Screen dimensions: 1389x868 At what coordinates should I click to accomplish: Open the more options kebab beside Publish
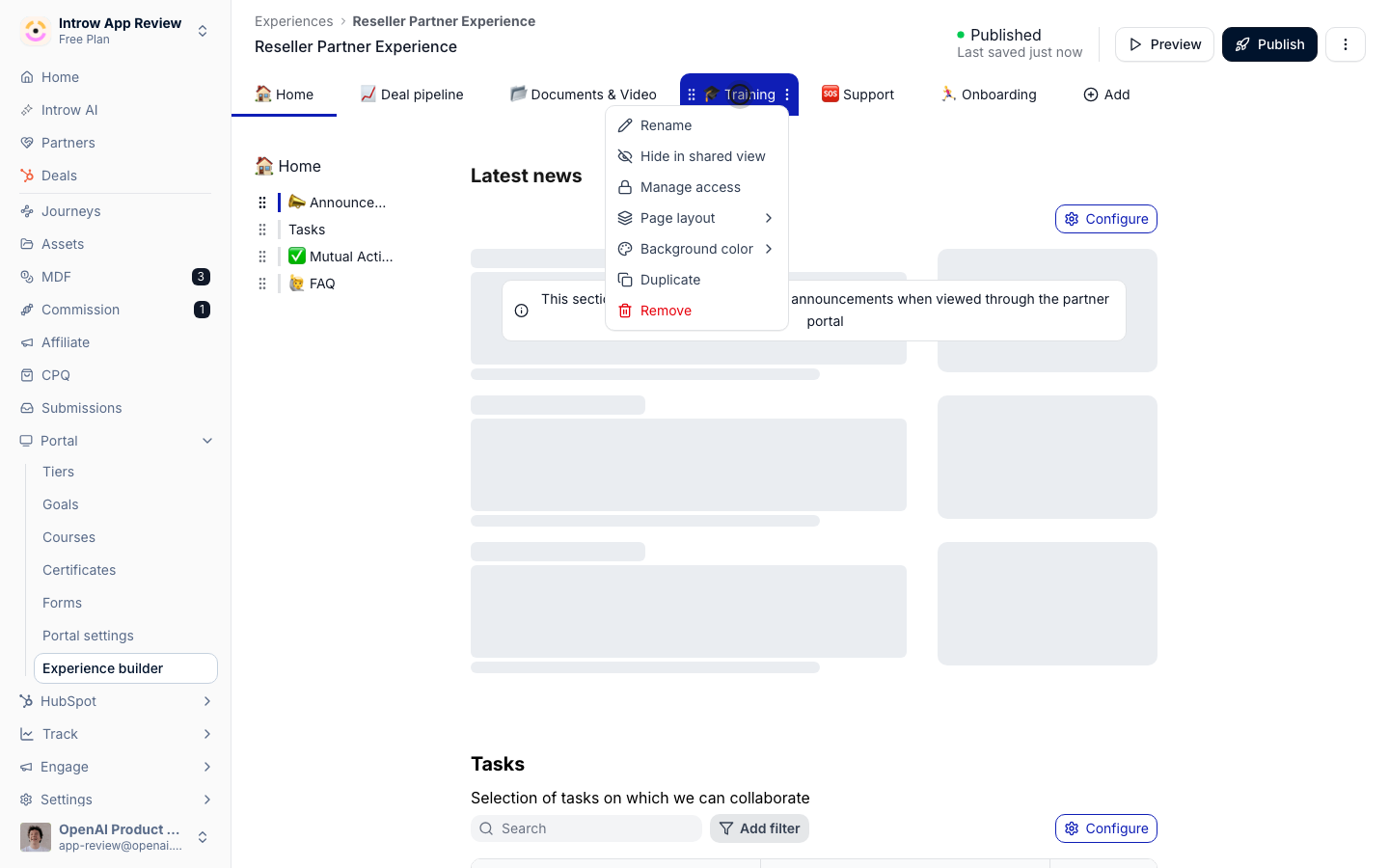pyautogui.click(x=1346, y=44)
